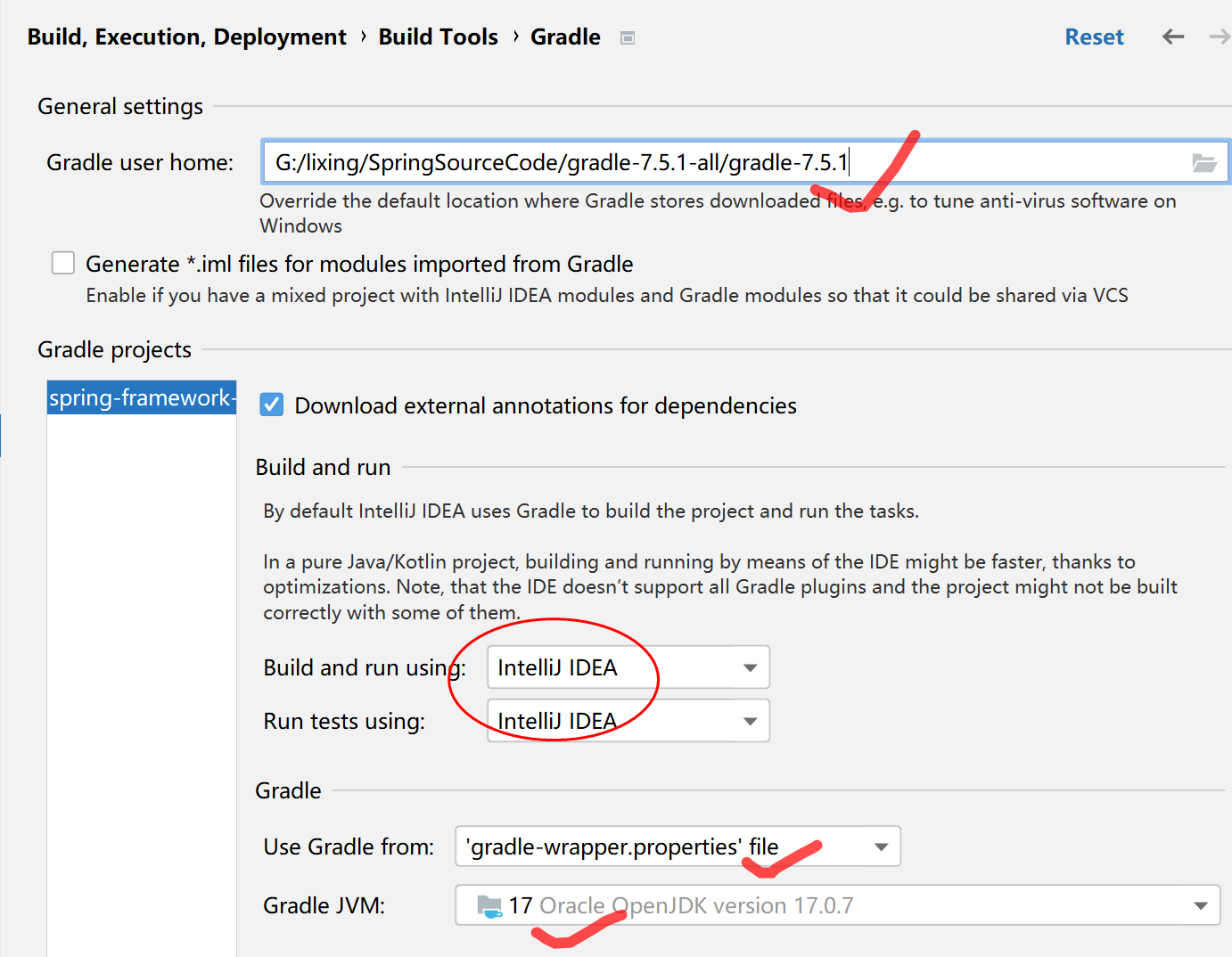Click the Gradle JVM label
Screen dimensions: 1232x957
(x=324, y=905)
